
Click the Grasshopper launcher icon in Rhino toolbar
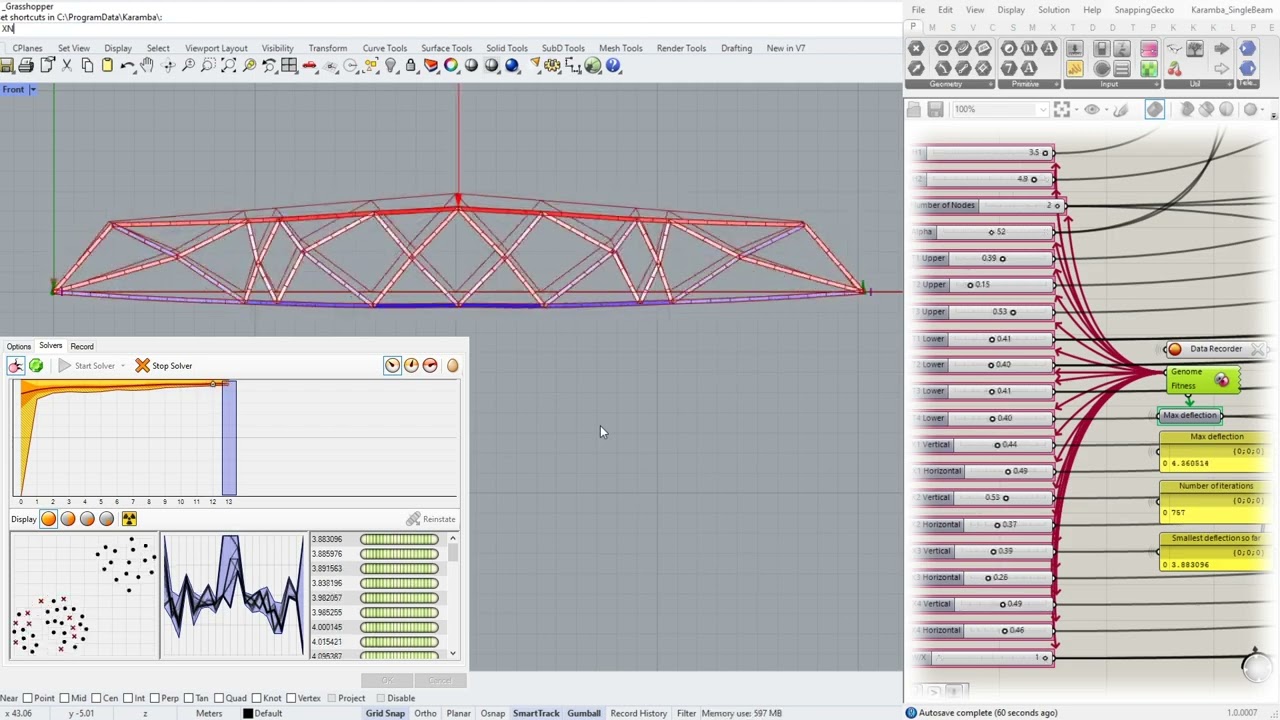(593, 66)
